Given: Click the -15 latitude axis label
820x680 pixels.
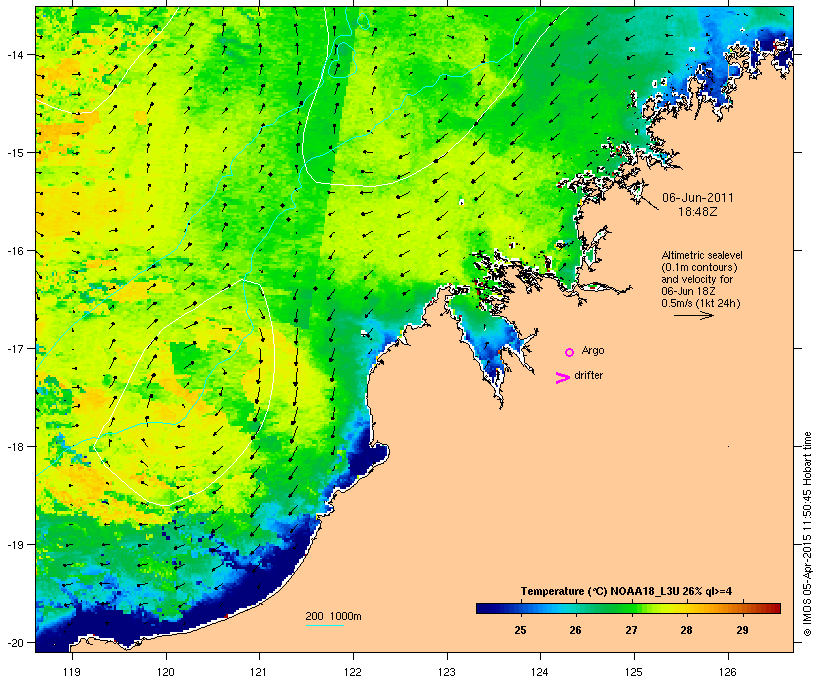Looking at the screenshot, I should click(14, 153).
